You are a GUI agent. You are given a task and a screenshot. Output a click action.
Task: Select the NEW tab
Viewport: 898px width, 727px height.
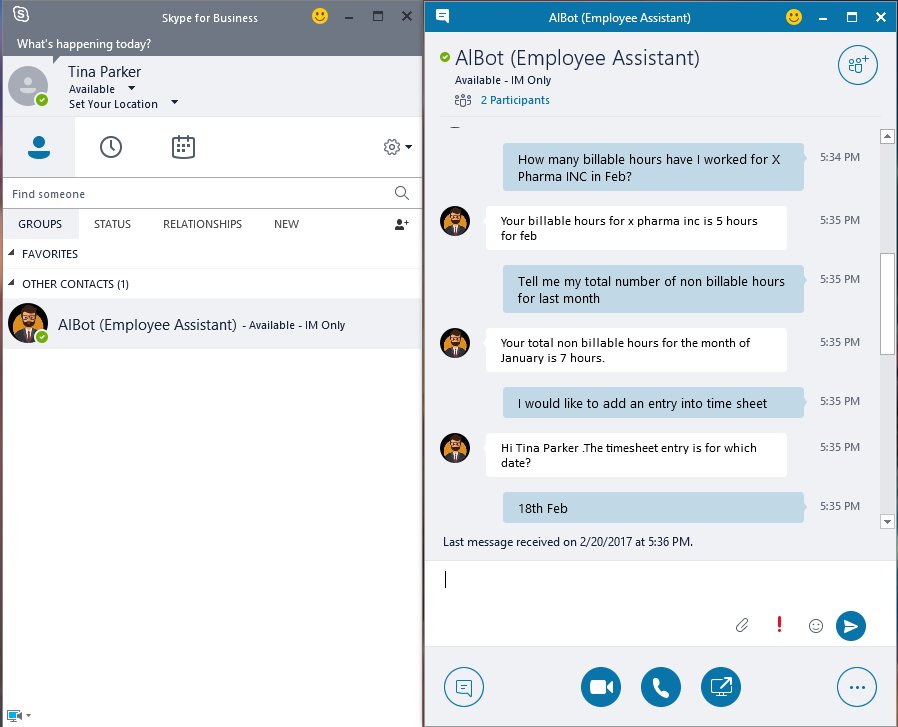click(286, 224)
